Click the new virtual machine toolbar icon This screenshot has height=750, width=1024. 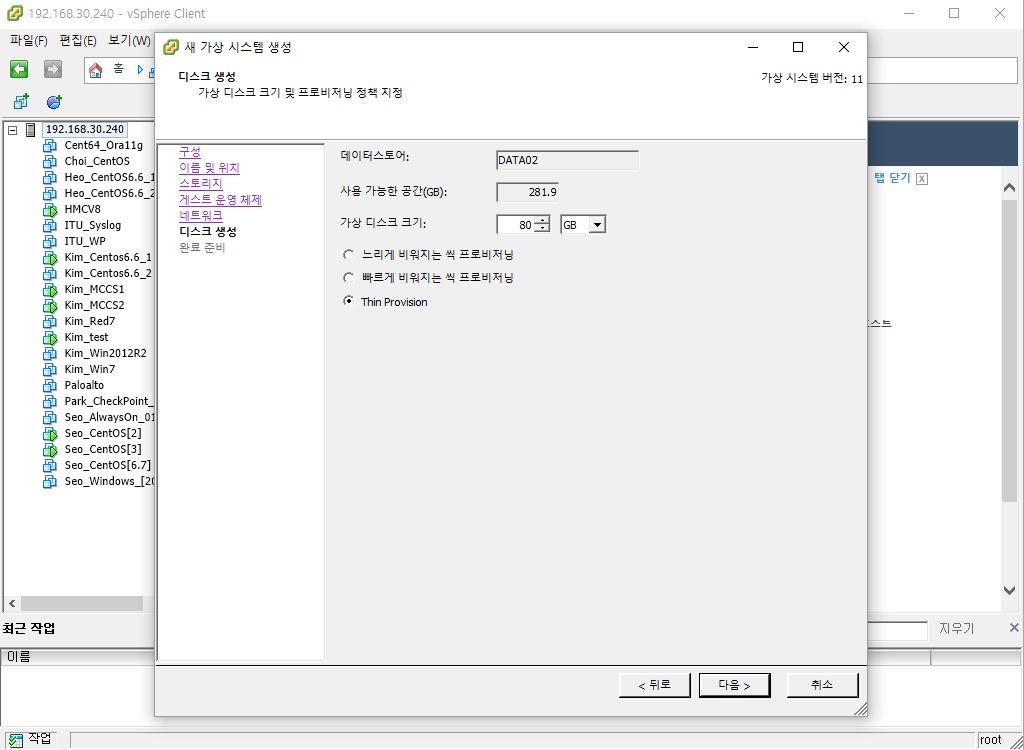pos(21,102)
